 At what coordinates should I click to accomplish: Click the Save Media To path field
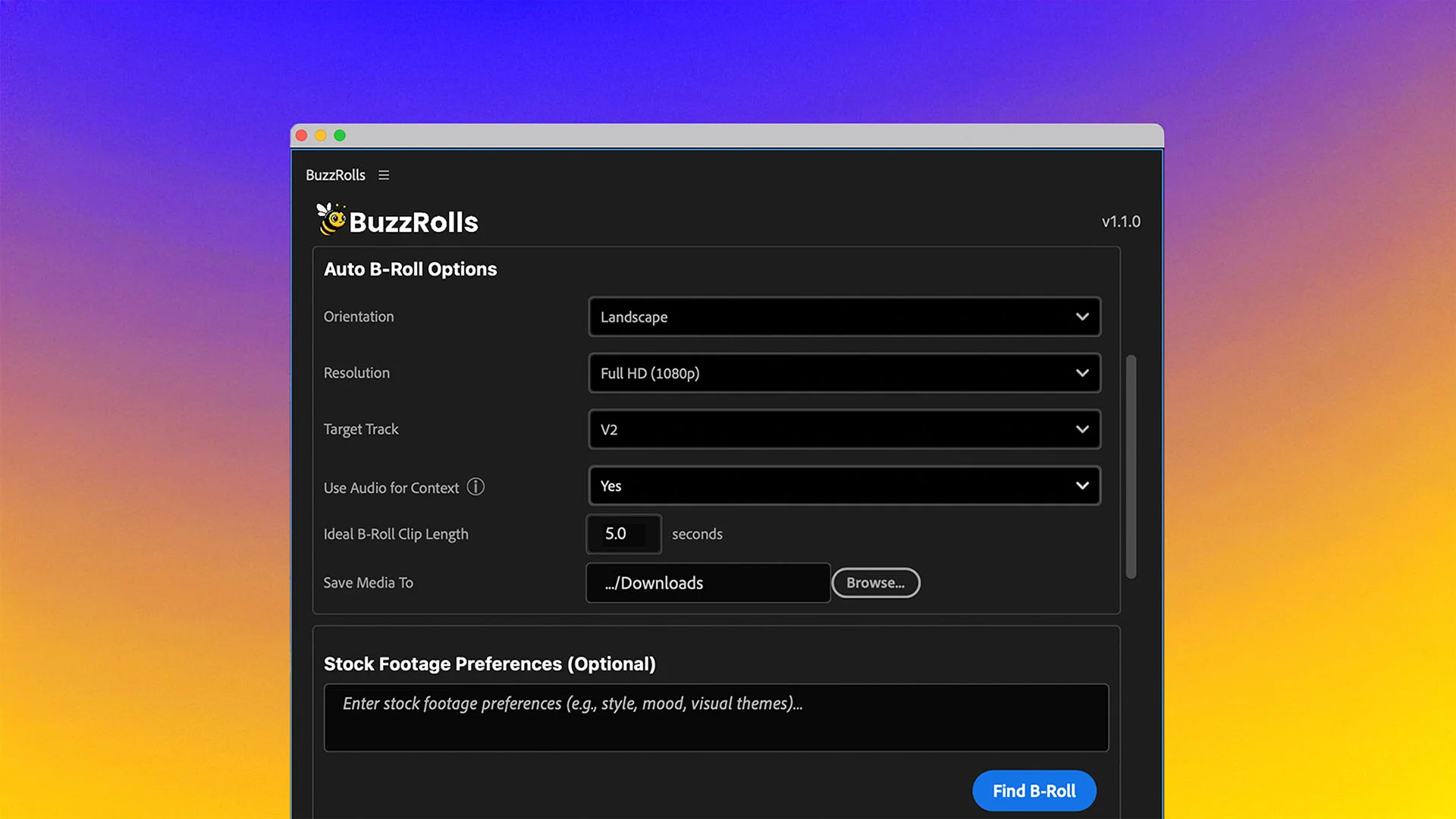708,583
